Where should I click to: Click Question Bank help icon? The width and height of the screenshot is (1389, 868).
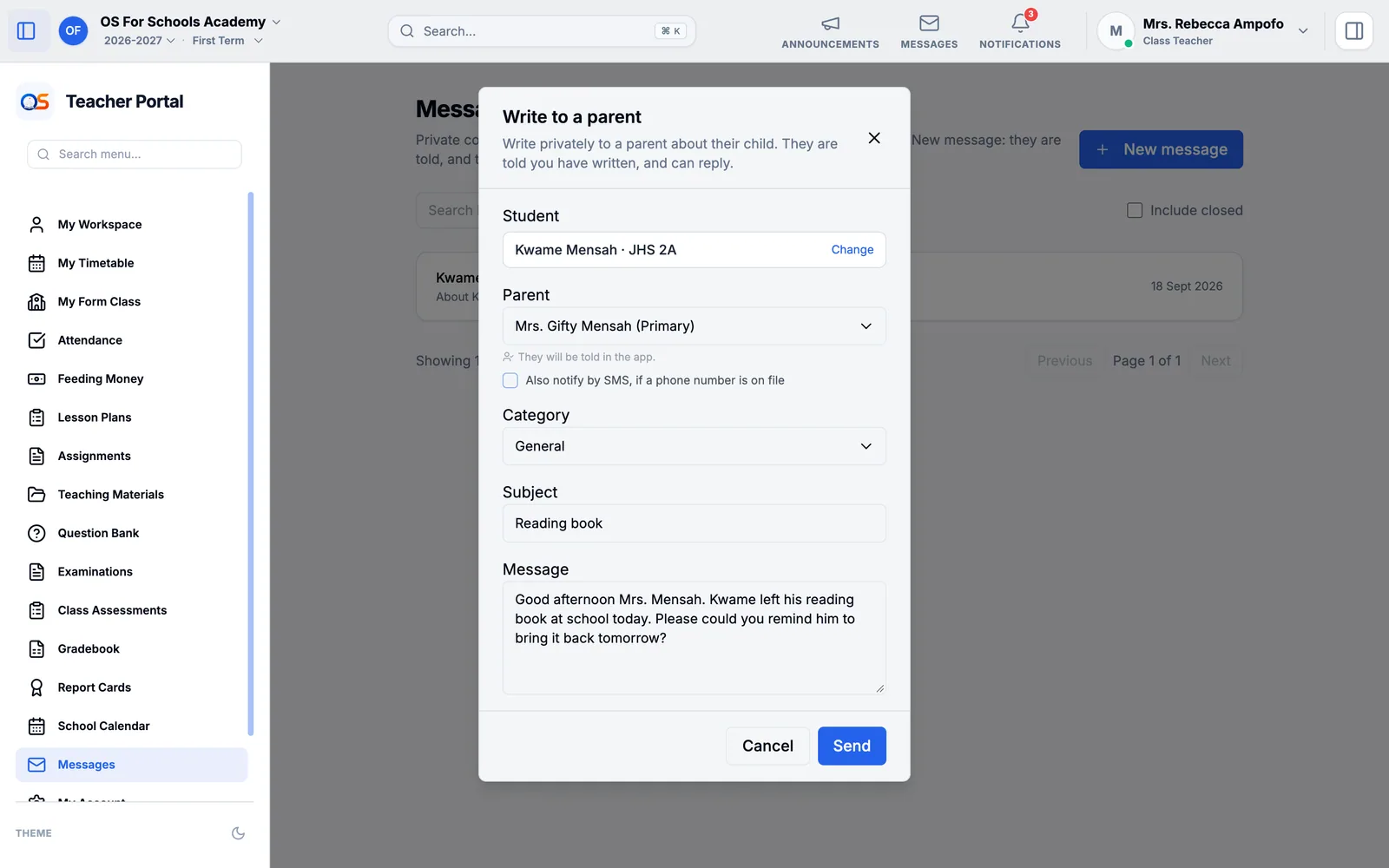click(x=36, y=533)
